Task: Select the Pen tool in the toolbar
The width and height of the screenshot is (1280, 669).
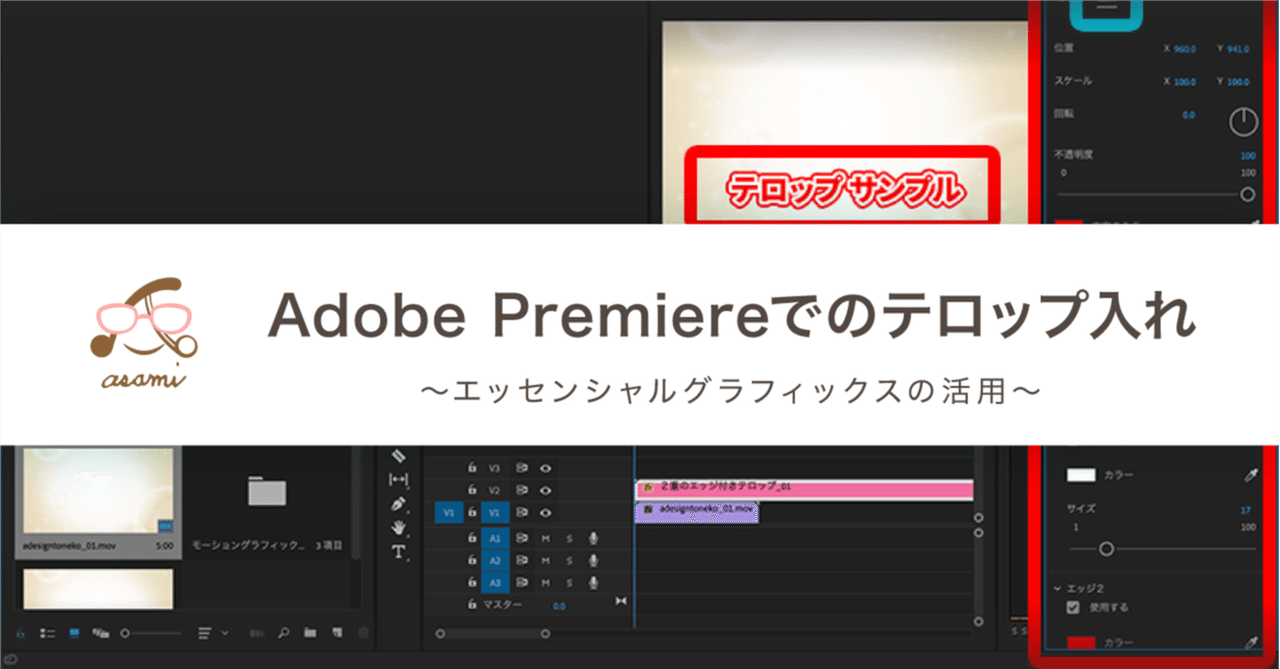Action: click(x=398, y=503)
